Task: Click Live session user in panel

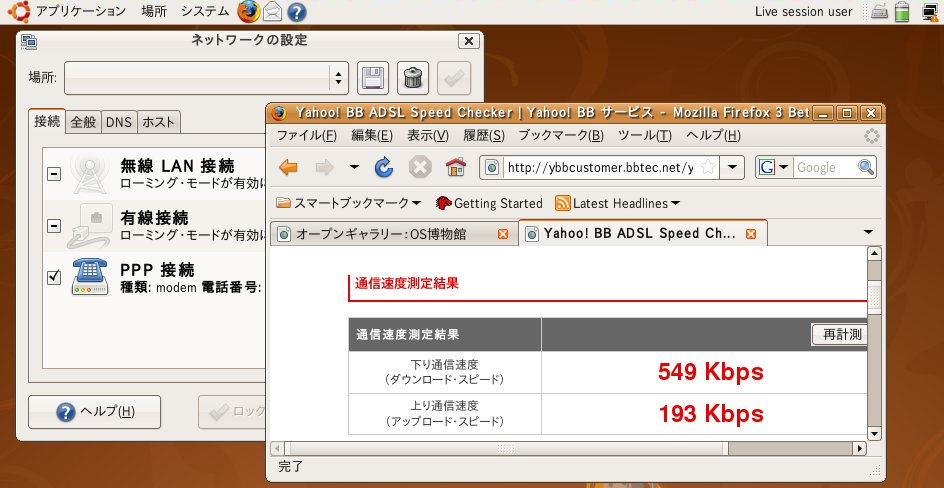Action: (x=803, y=11)
